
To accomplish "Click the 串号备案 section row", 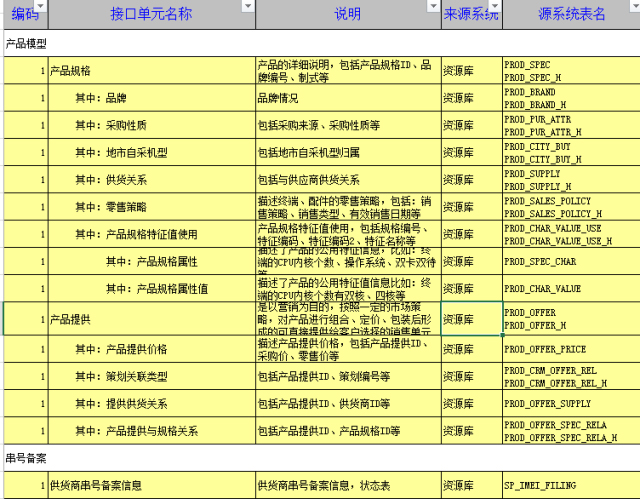I will coord(322,458).
